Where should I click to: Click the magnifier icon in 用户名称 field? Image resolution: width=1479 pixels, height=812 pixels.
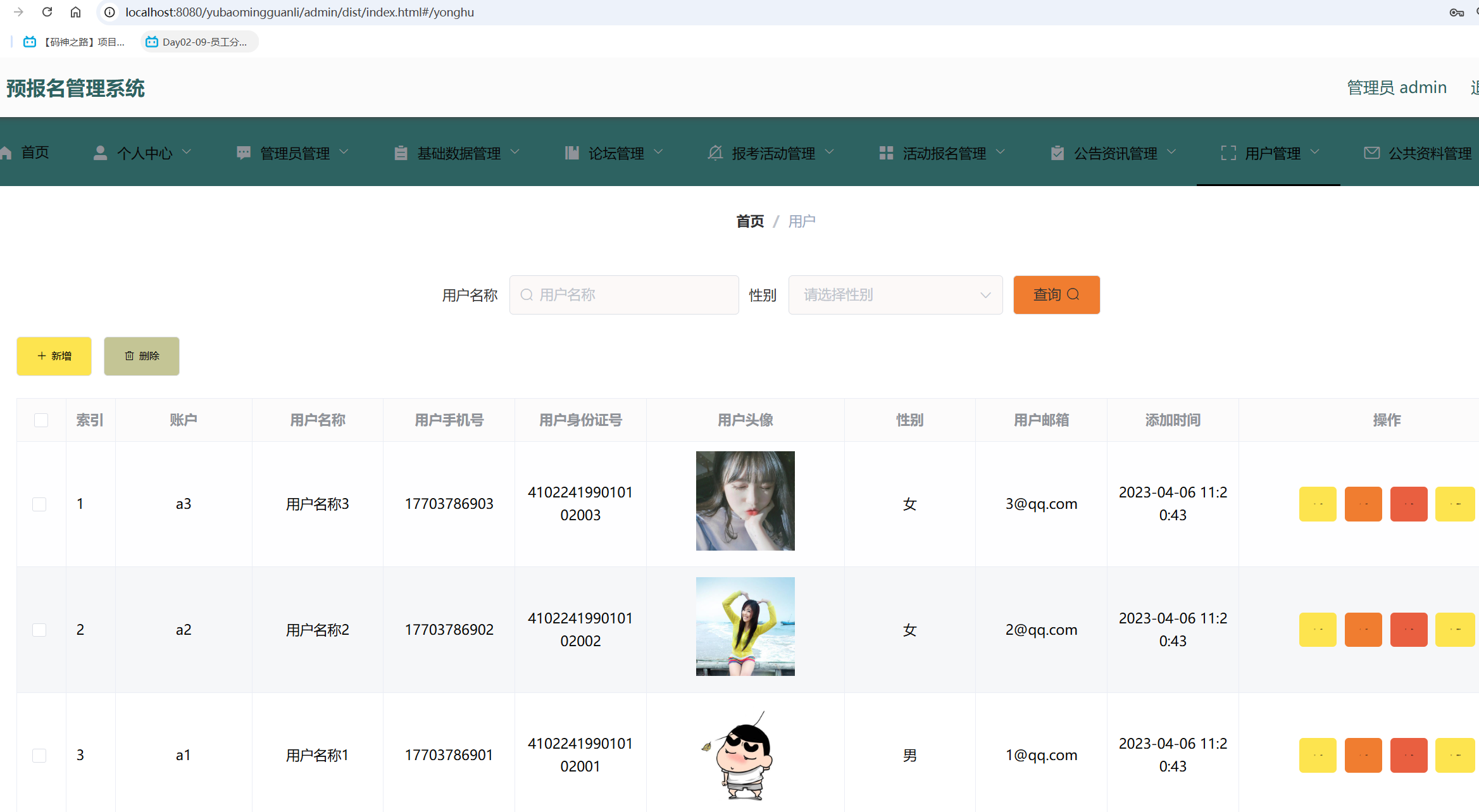pos(527,295)
